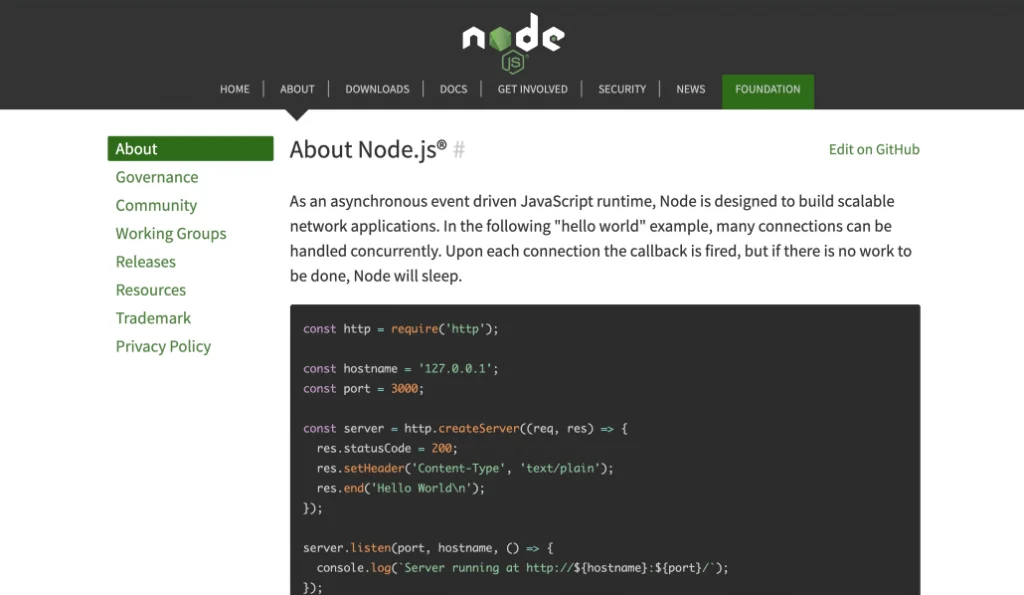Click the Node.js logo

[x=513, y=42]
